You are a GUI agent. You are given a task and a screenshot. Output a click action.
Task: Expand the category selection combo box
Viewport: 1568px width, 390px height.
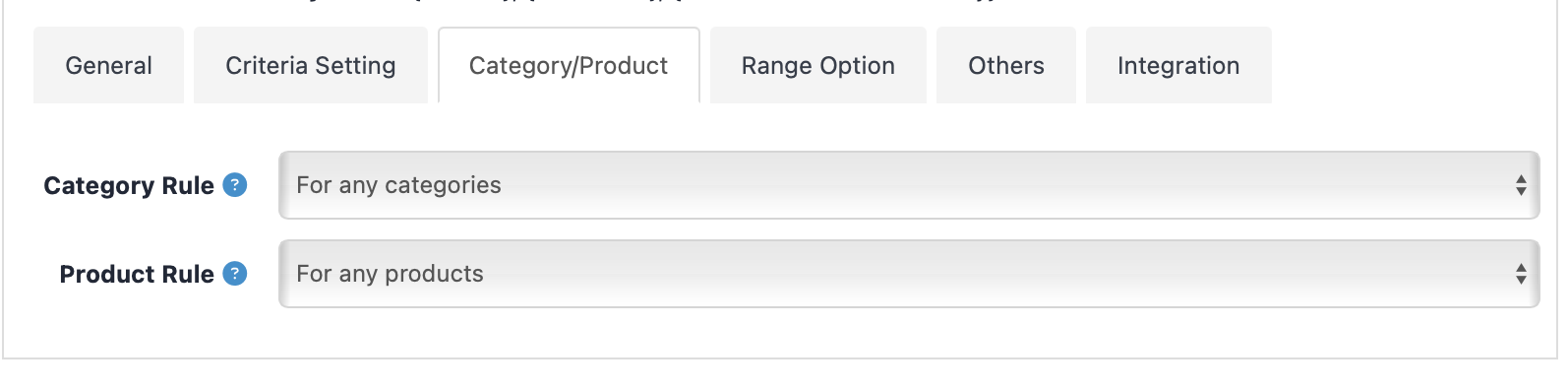point(909,185)
